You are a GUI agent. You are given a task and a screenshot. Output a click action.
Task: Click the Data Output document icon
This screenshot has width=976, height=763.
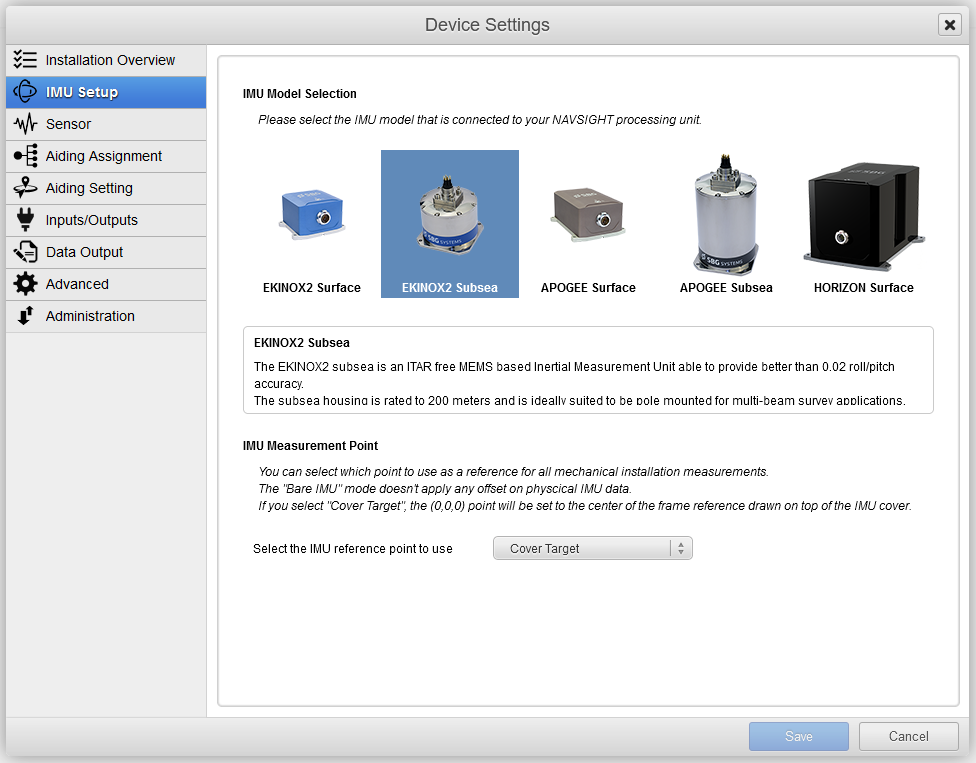click(x=25, y=251)
